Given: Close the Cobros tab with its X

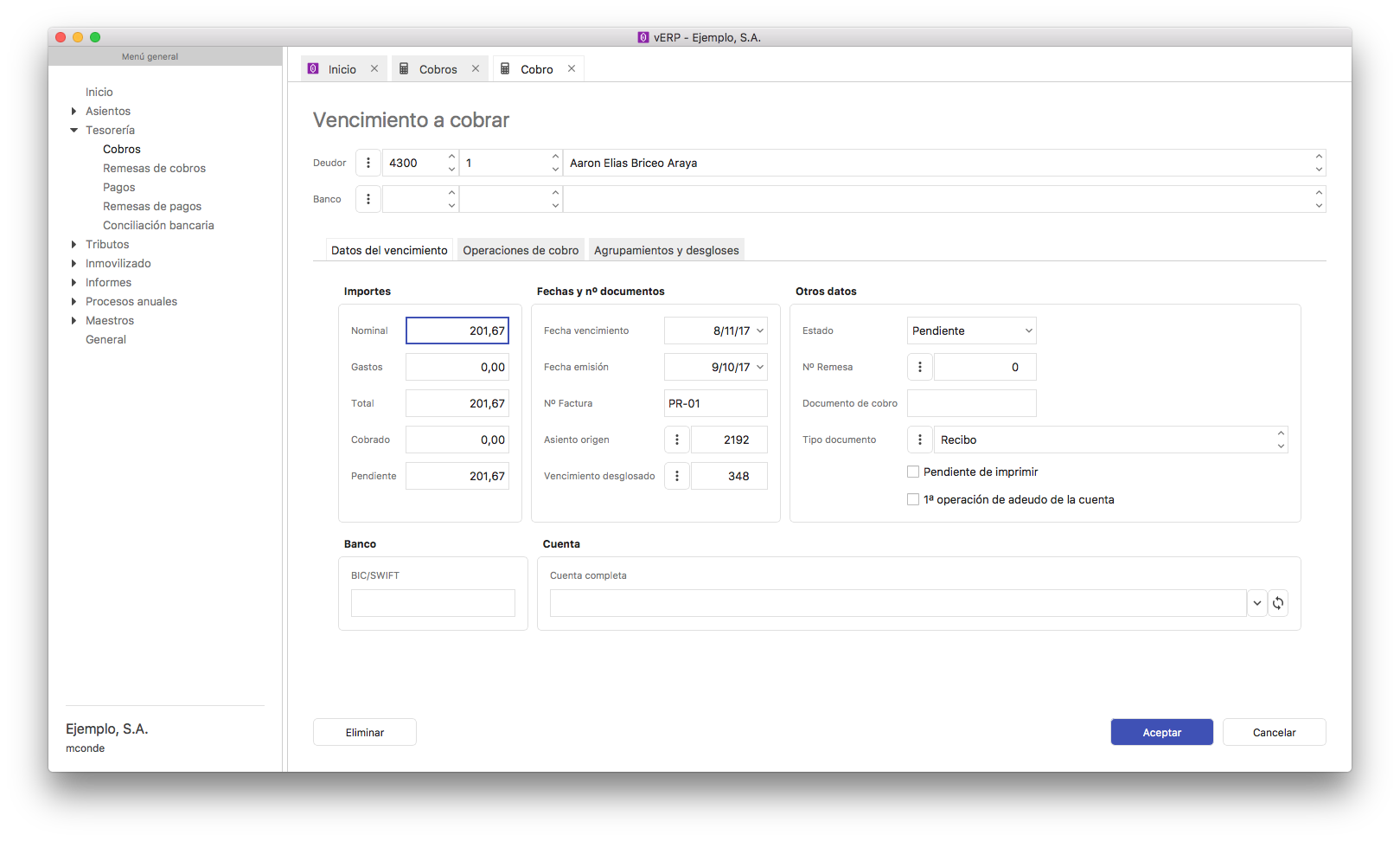Looking at the screenshot, I should pos(476,69).
